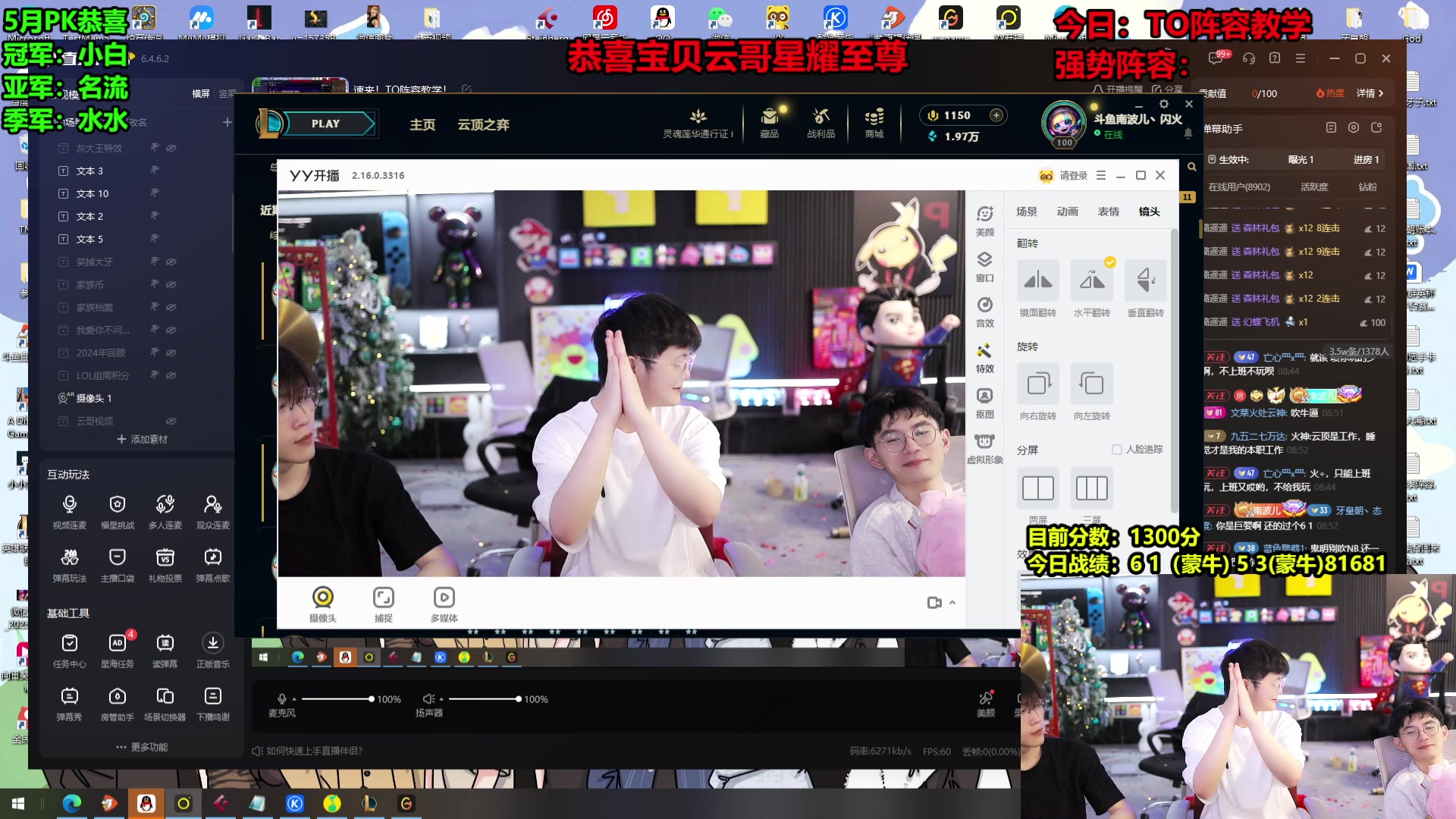Open the 藏品 collection in League client
The width and height of the screenshot is (1456, 819).
coord(769,124)
